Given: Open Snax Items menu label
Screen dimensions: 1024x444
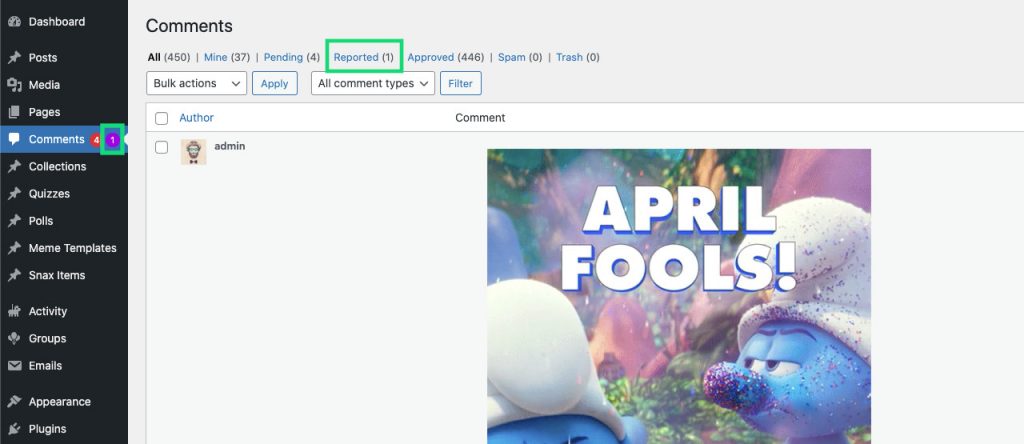Looking at the screenshot, I should (x=57, y=276).
